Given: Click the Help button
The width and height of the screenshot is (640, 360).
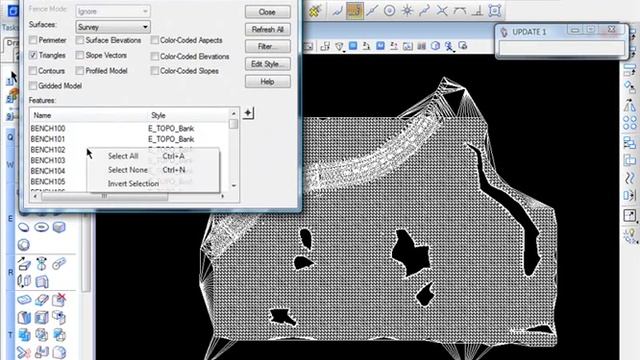Looking at the screenshot, I should tap(267, 82).
